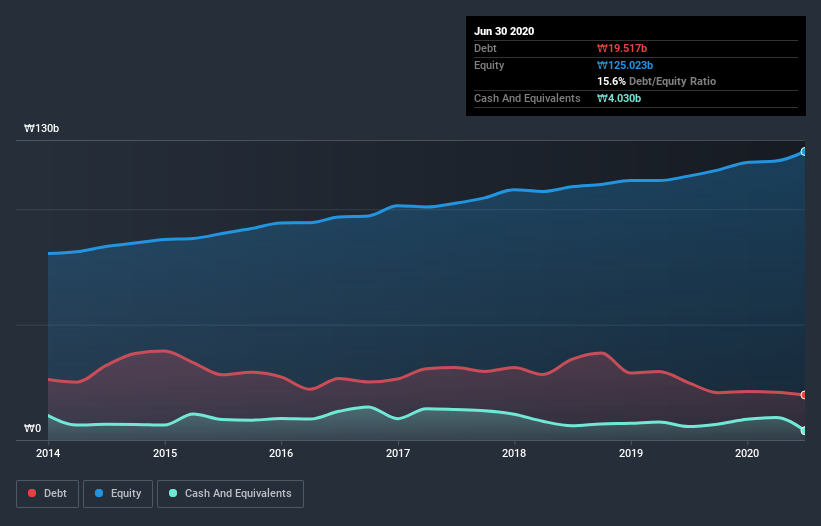Toggle the Cash And Equivalents legend button
The image size is (821, 526).
pyautogui.click(x=230, y=494)
